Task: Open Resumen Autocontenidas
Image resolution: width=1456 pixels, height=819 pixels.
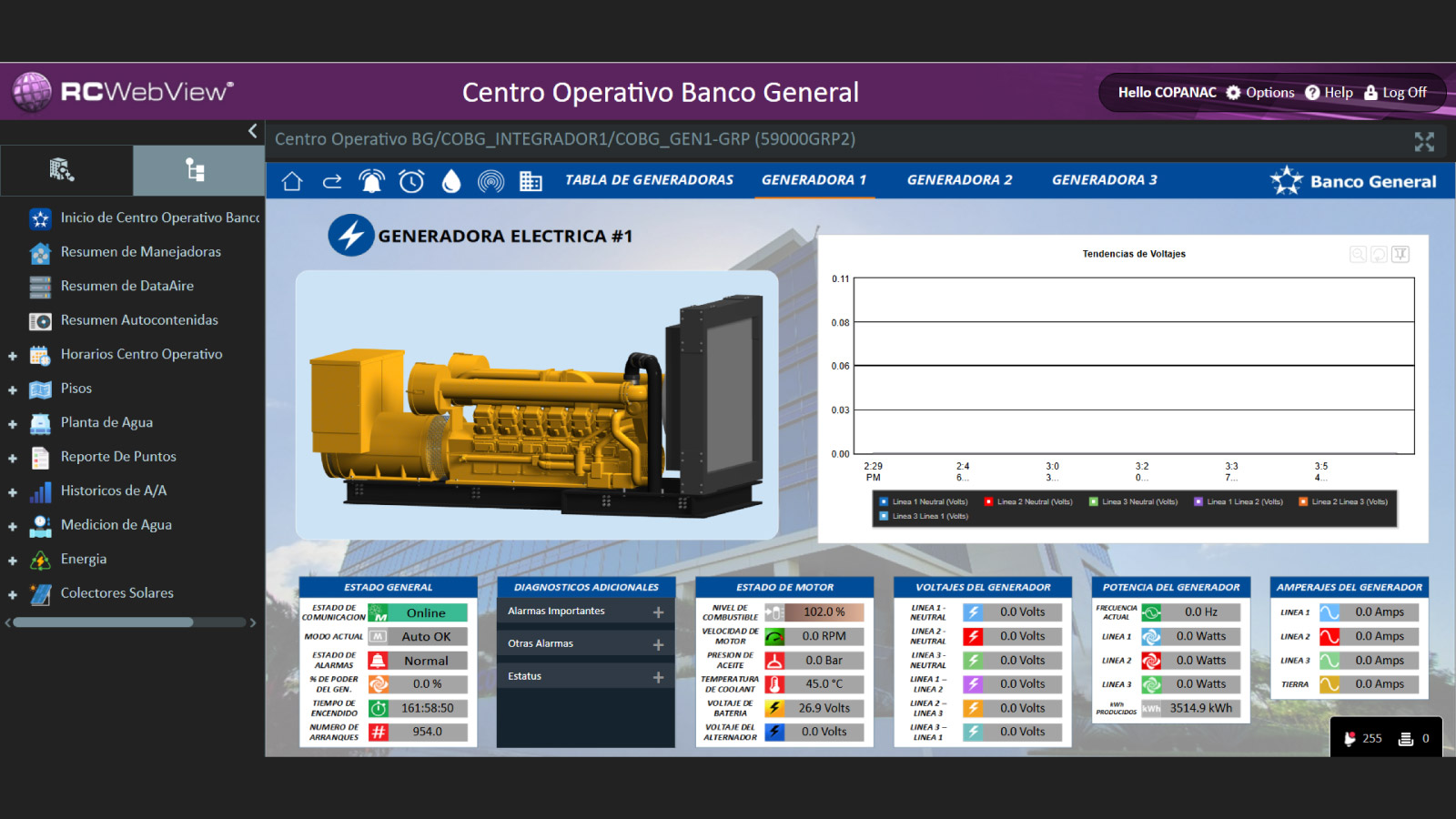Action: pos(138,320)
